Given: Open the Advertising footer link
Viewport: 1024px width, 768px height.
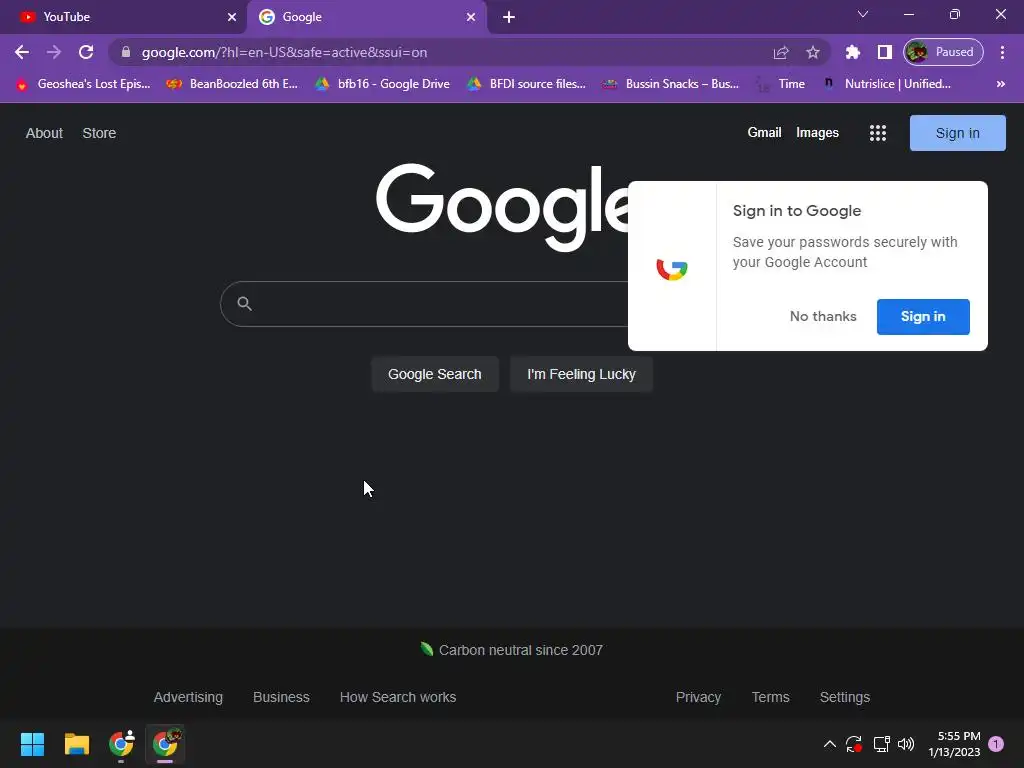Looking at the screenshot, I should point(188,697).
